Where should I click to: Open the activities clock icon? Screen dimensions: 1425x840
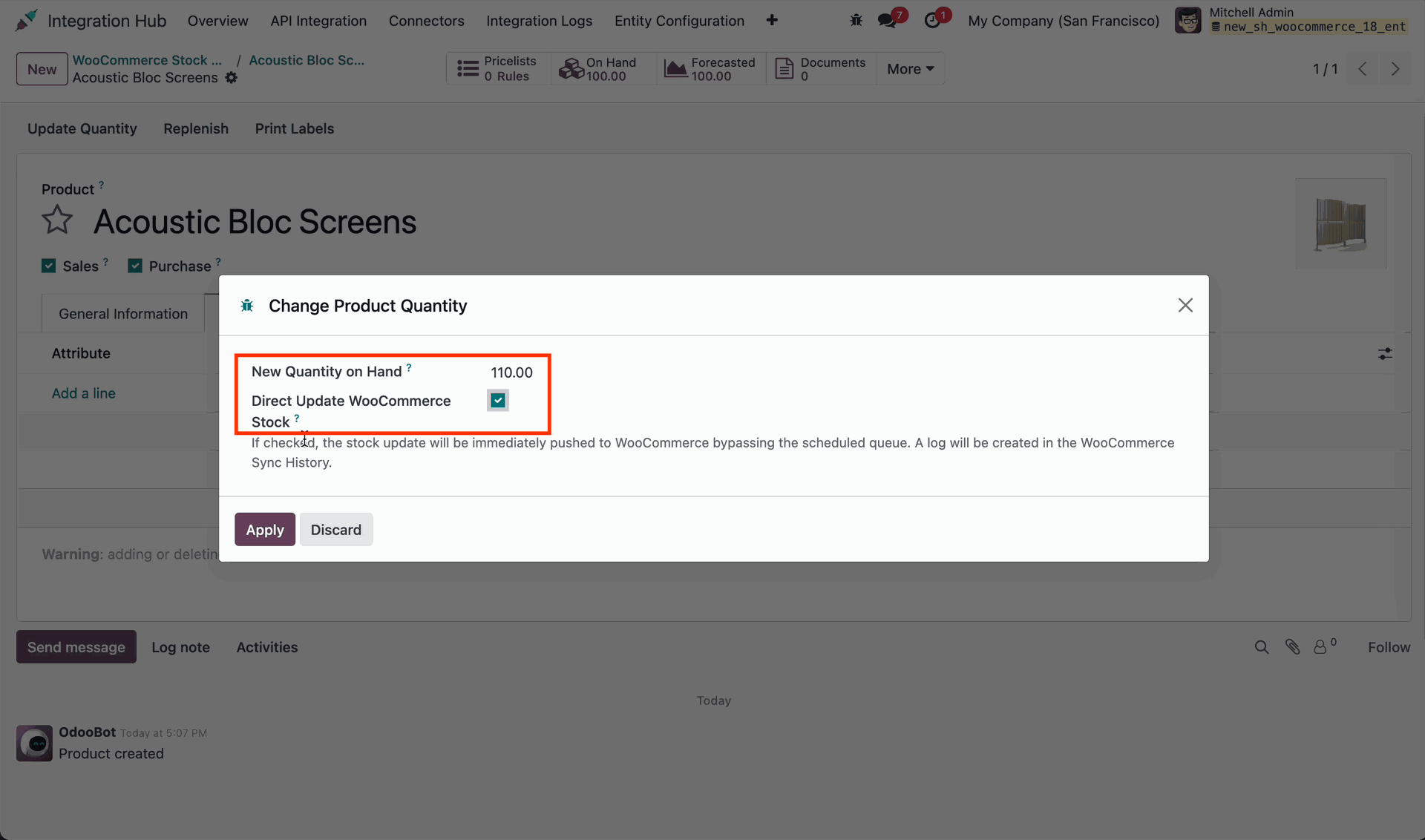932,21
